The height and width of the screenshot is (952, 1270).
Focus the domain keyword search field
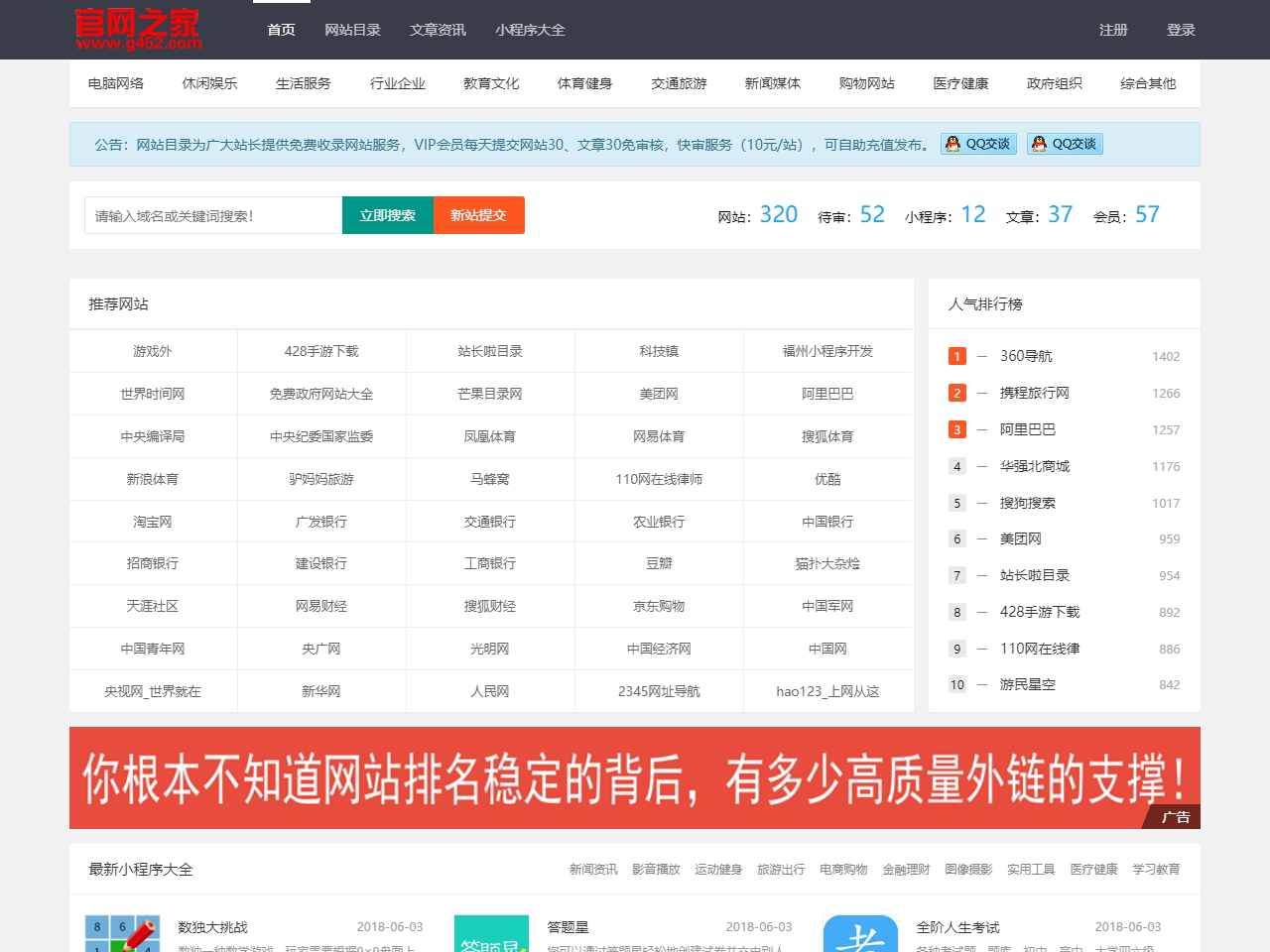point(212,215)
